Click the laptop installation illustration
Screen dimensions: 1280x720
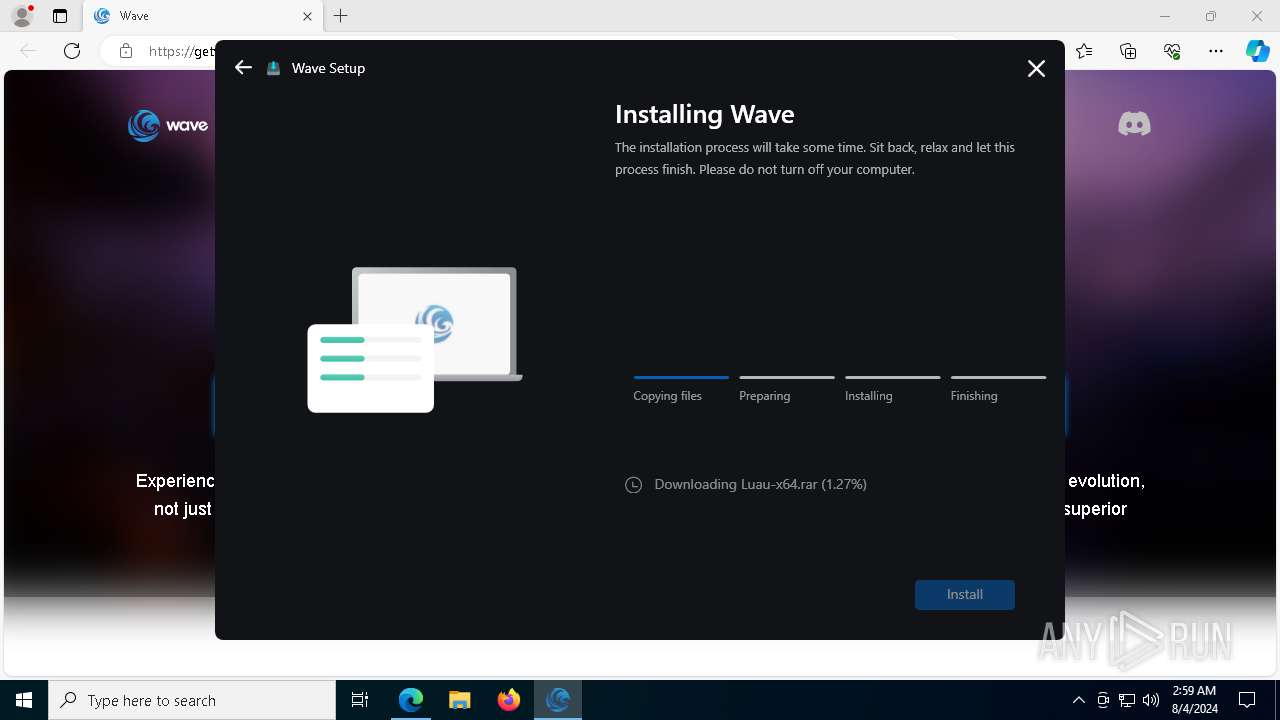[x=415, y=339]
